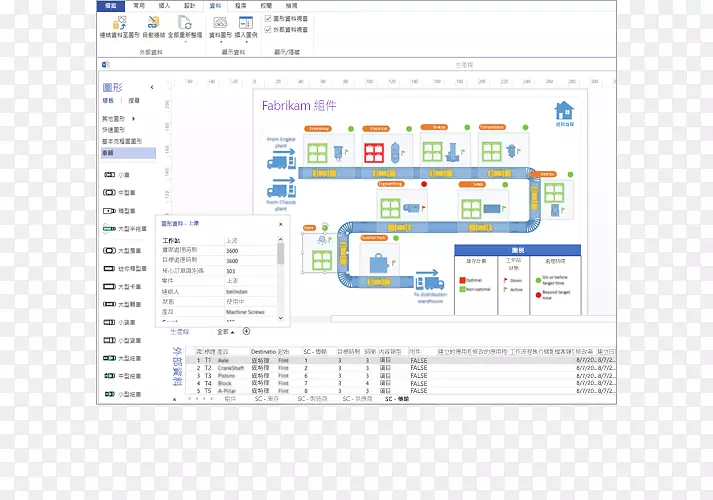
Task: Expand the insert legend dropdown arrow
Action: pos(246,42)
